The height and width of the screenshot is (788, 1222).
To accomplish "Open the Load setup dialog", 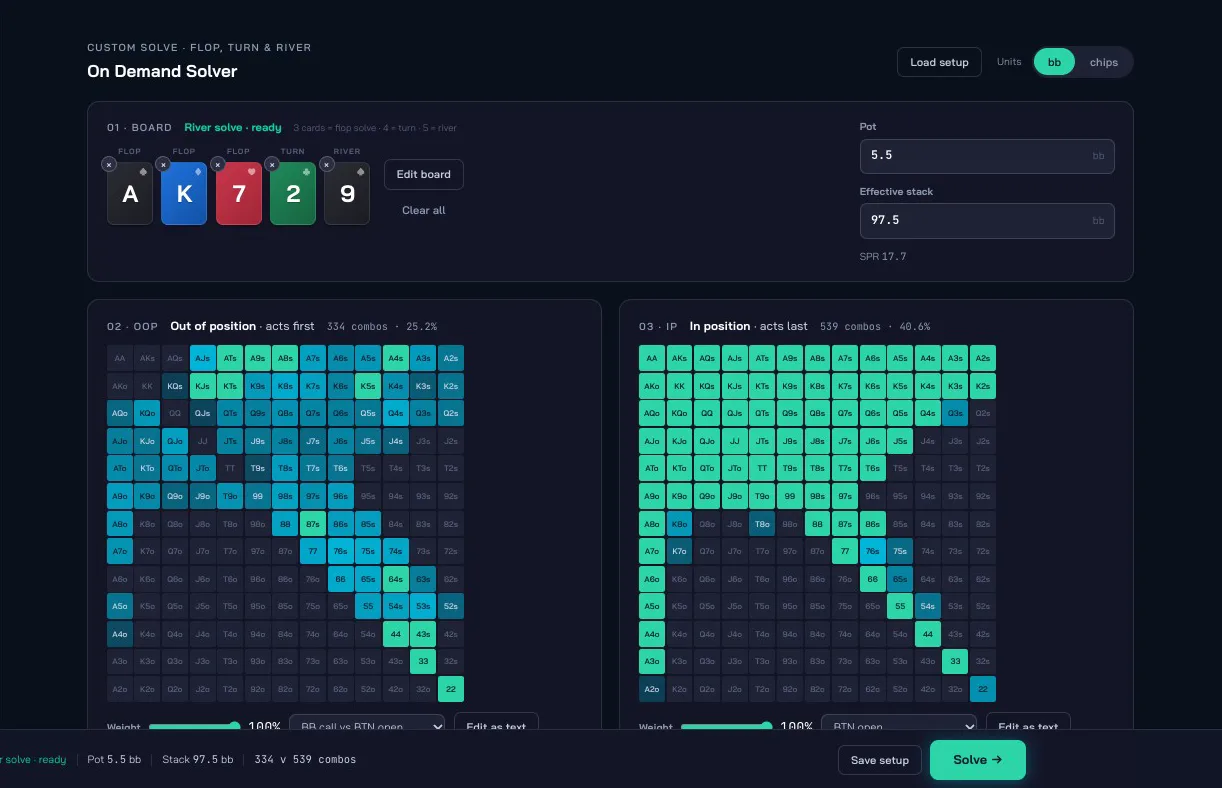I will point(939,62).
